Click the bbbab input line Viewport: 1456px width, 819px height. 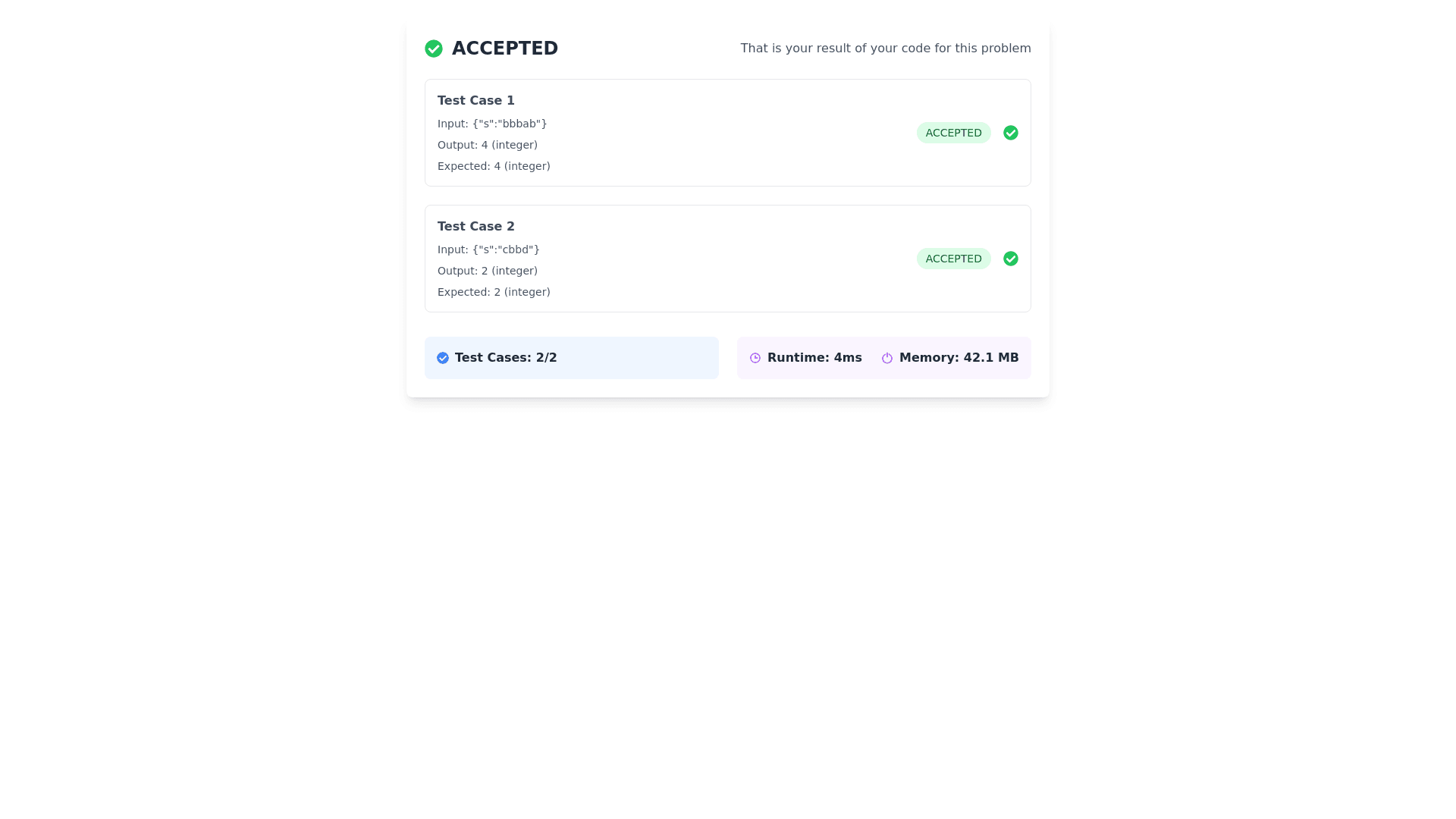[491, 124]
